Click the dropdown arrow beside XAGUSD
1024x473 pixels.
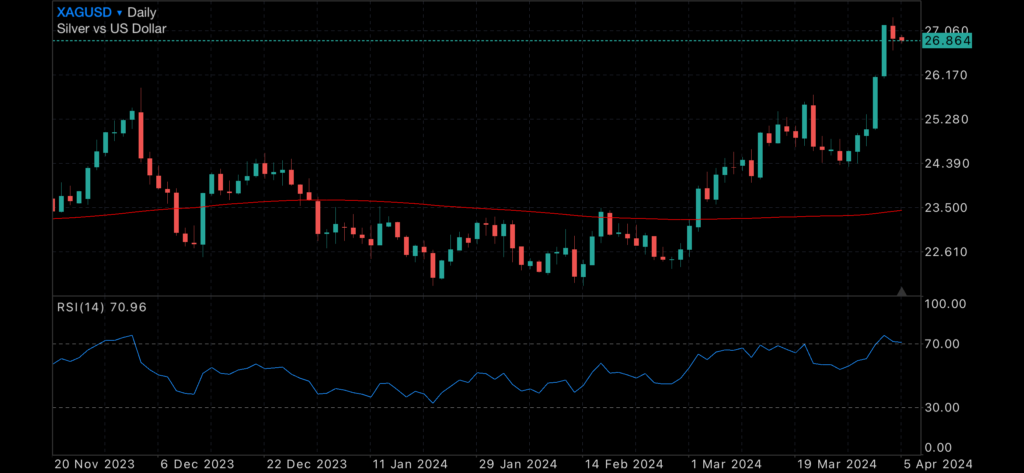pyautogui.click(x=120, y=13)
